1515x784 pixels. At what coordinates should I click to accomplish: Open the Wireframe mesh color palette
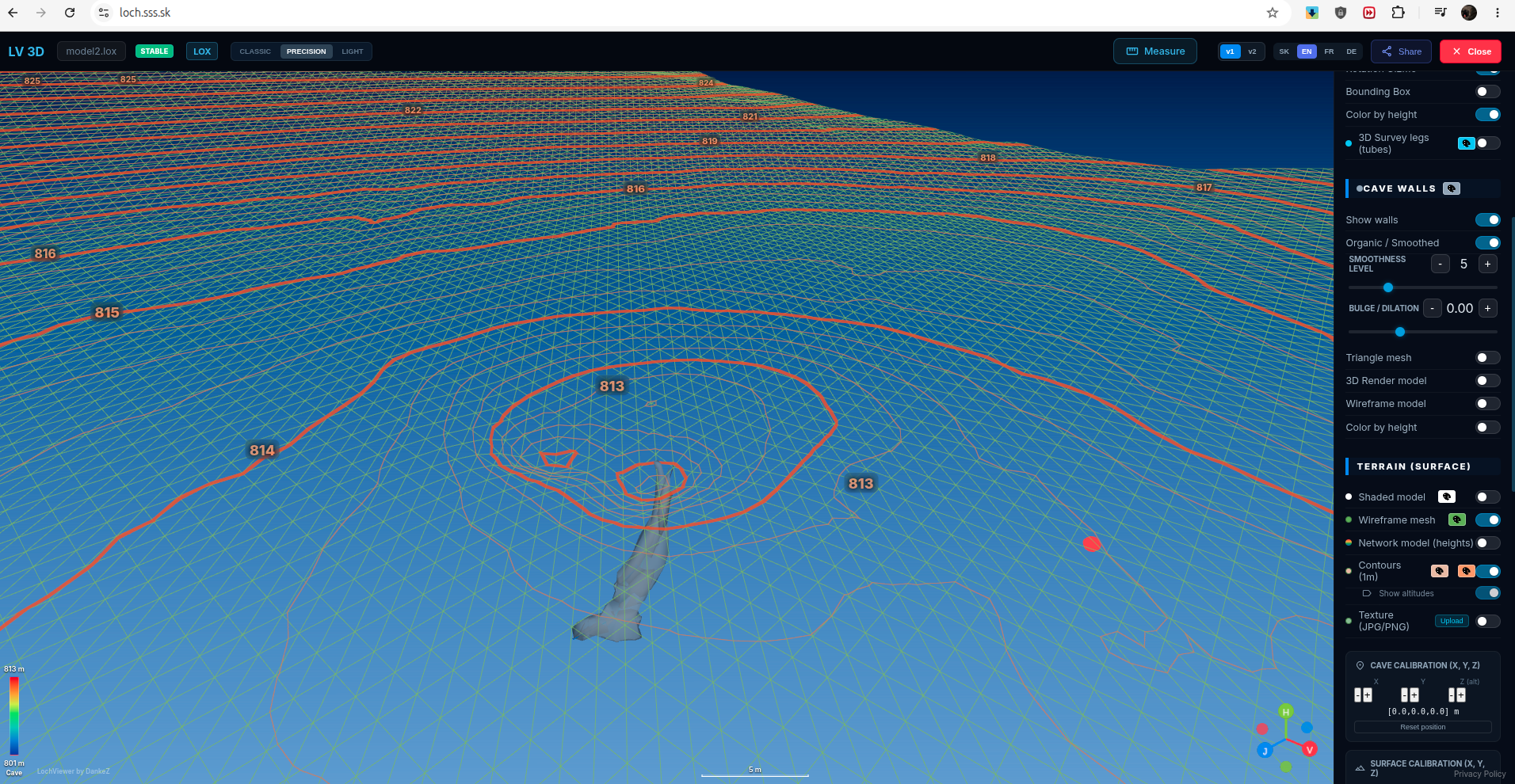click(x=1457, y=519)
